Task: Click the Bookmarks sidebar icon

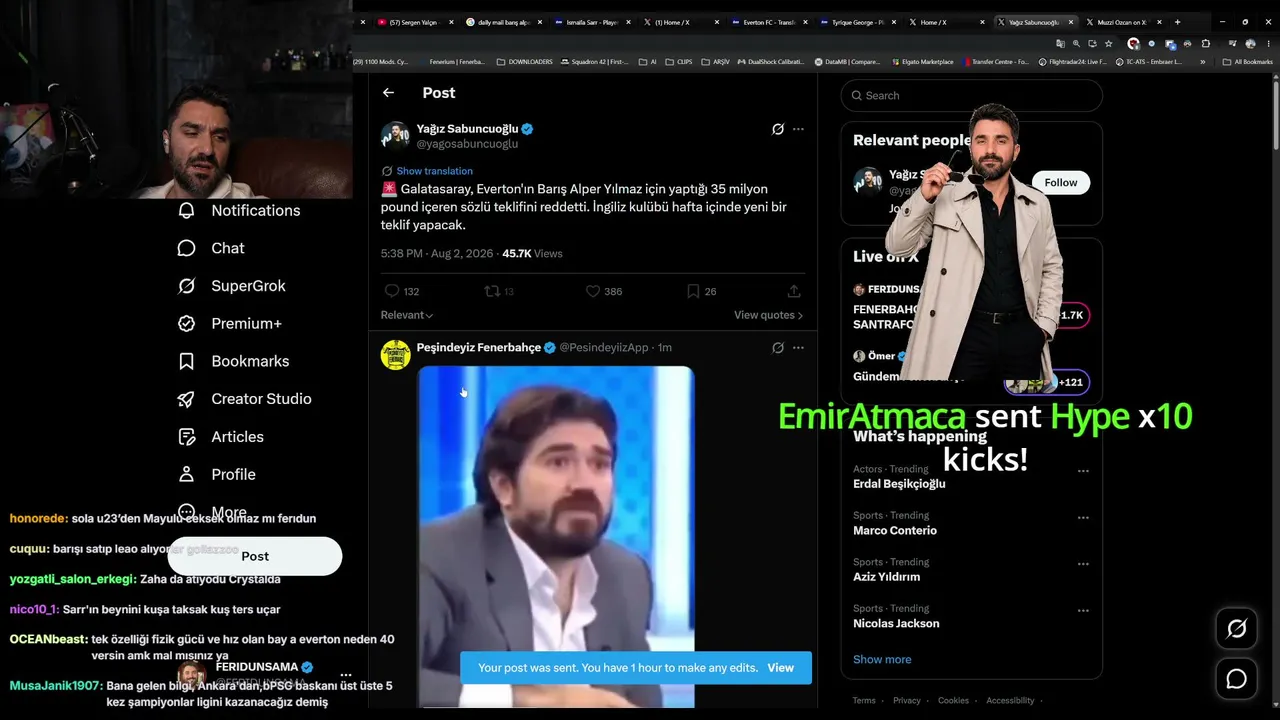Action: coord(186,361)
